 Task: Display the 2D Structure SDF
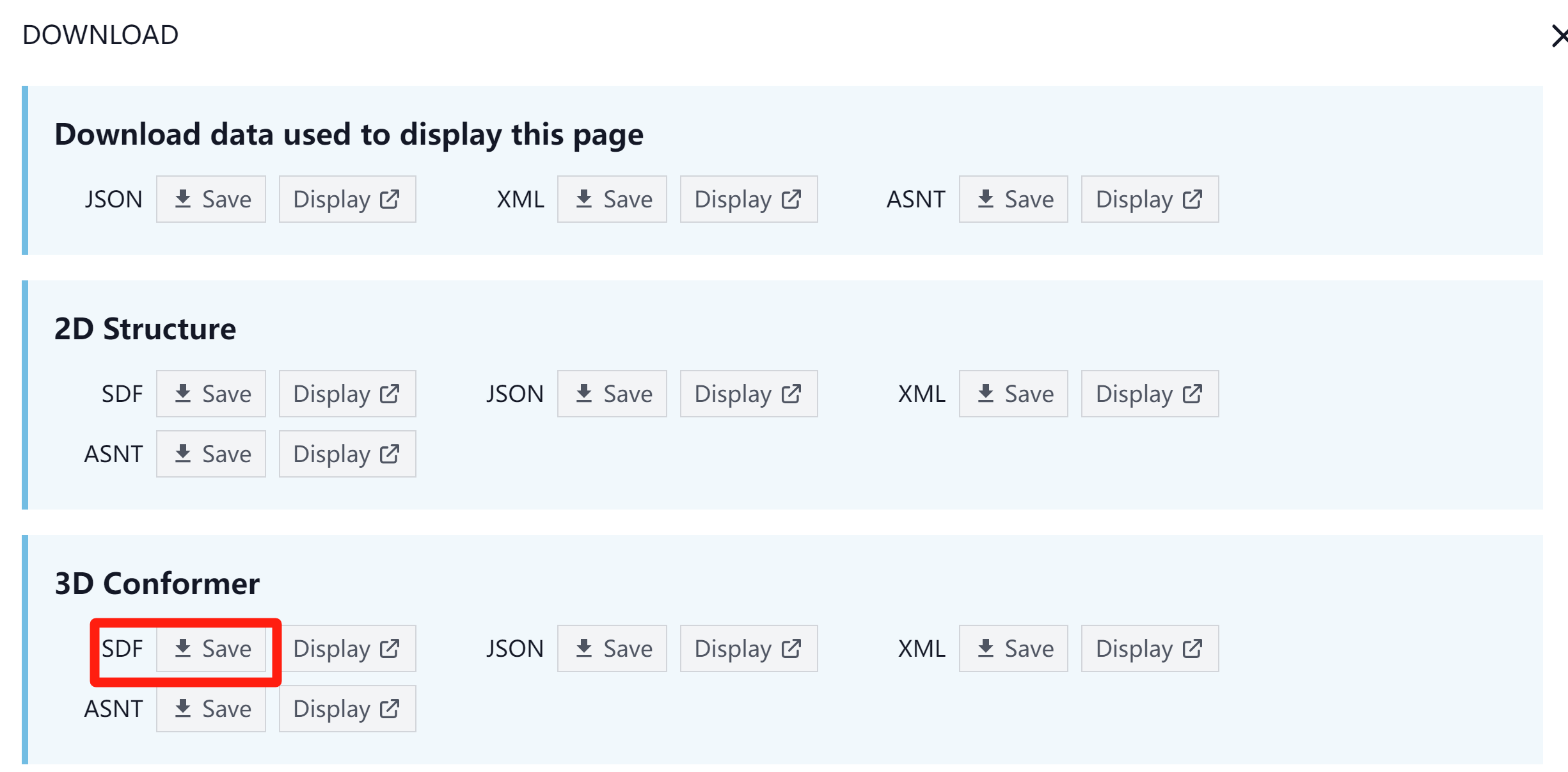pyautogui.click(x=347, y=394)
